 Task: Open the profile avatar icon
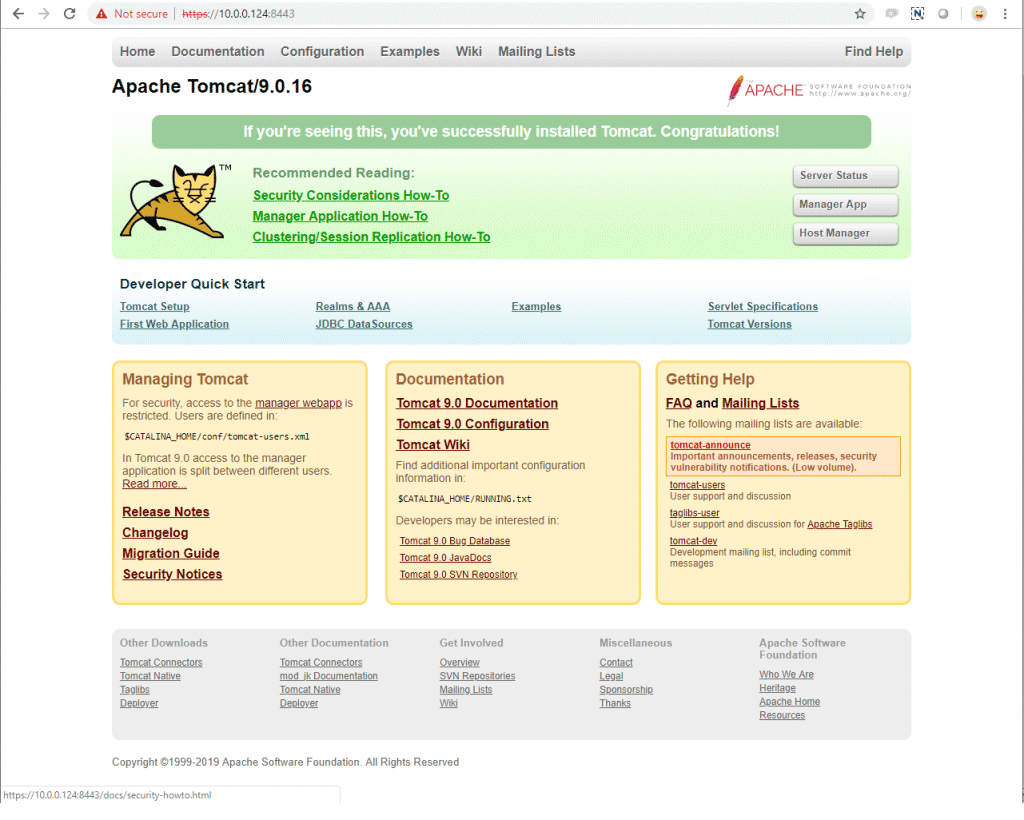click(979, 14)
